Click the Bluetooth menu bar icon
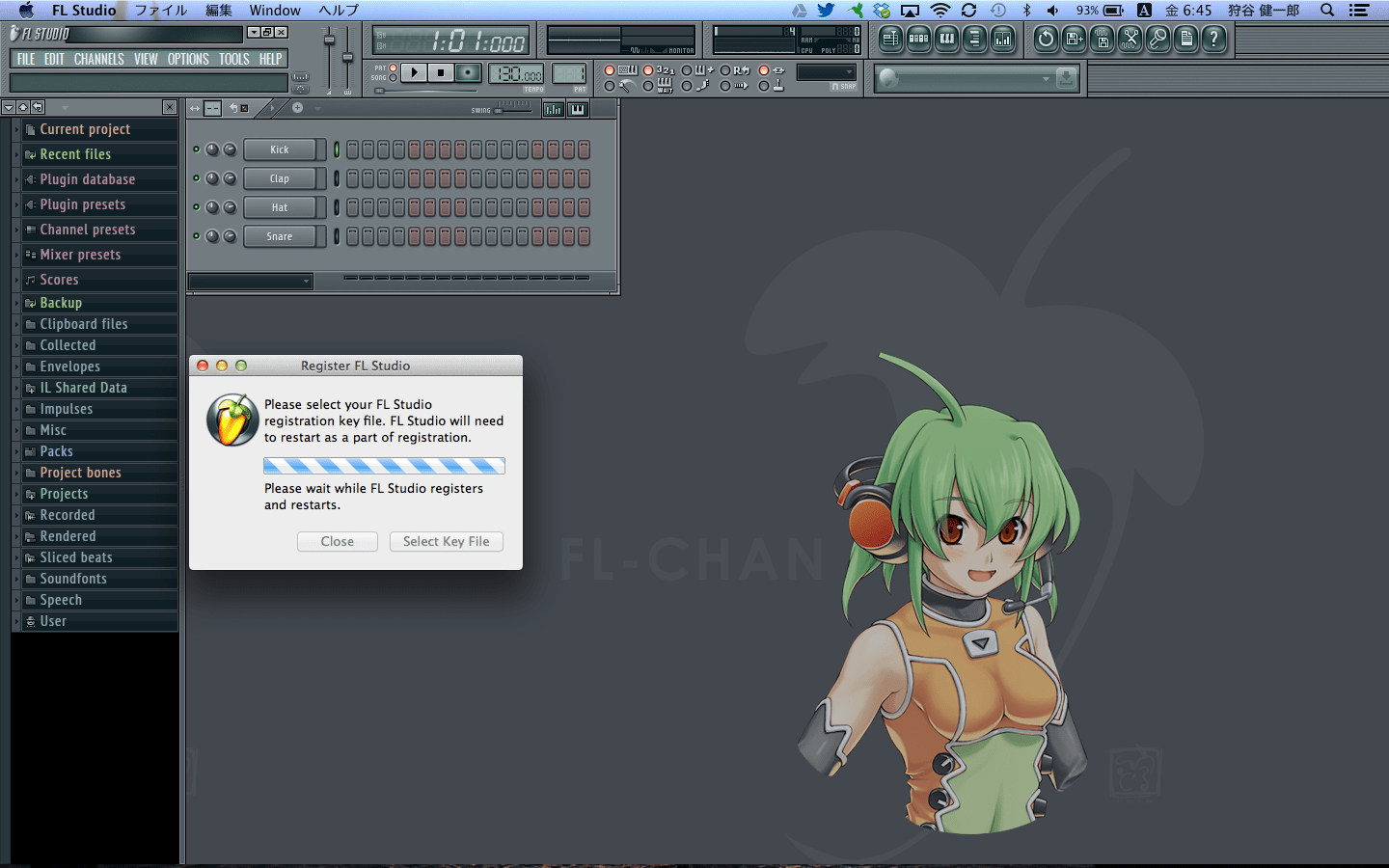This screenshot has width=1389, height=868. (x=1026, y=11)
